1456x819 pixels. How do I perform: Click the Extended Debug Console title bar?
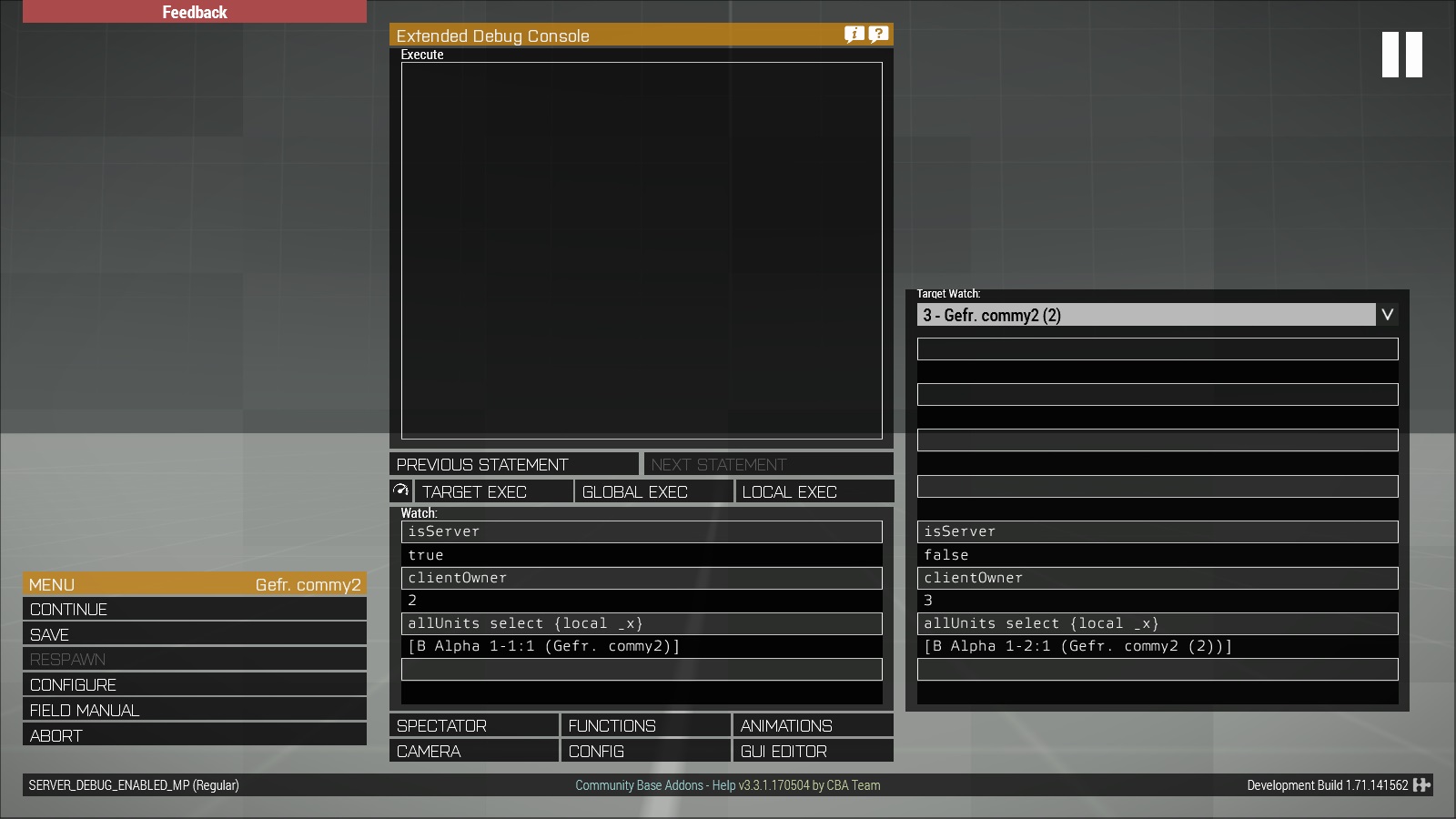tap(642, 35)
